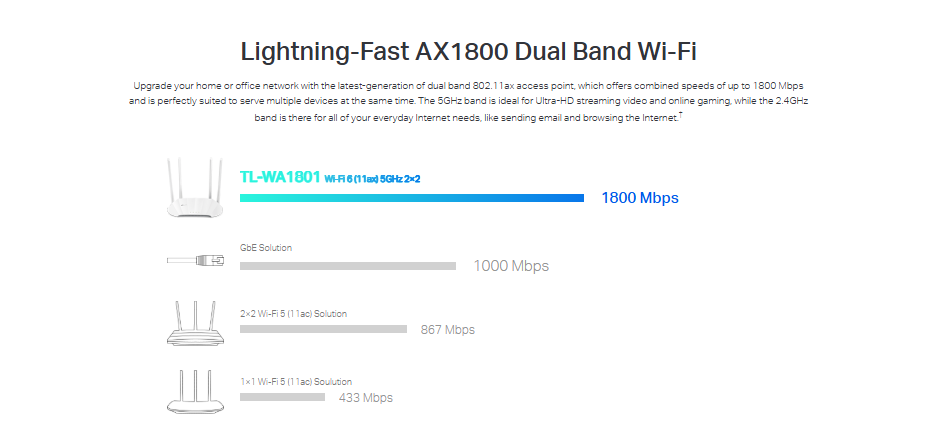Click the 1000 Mbps speed value
Viewport: 939px width, 443px height.
coord(511,266)
